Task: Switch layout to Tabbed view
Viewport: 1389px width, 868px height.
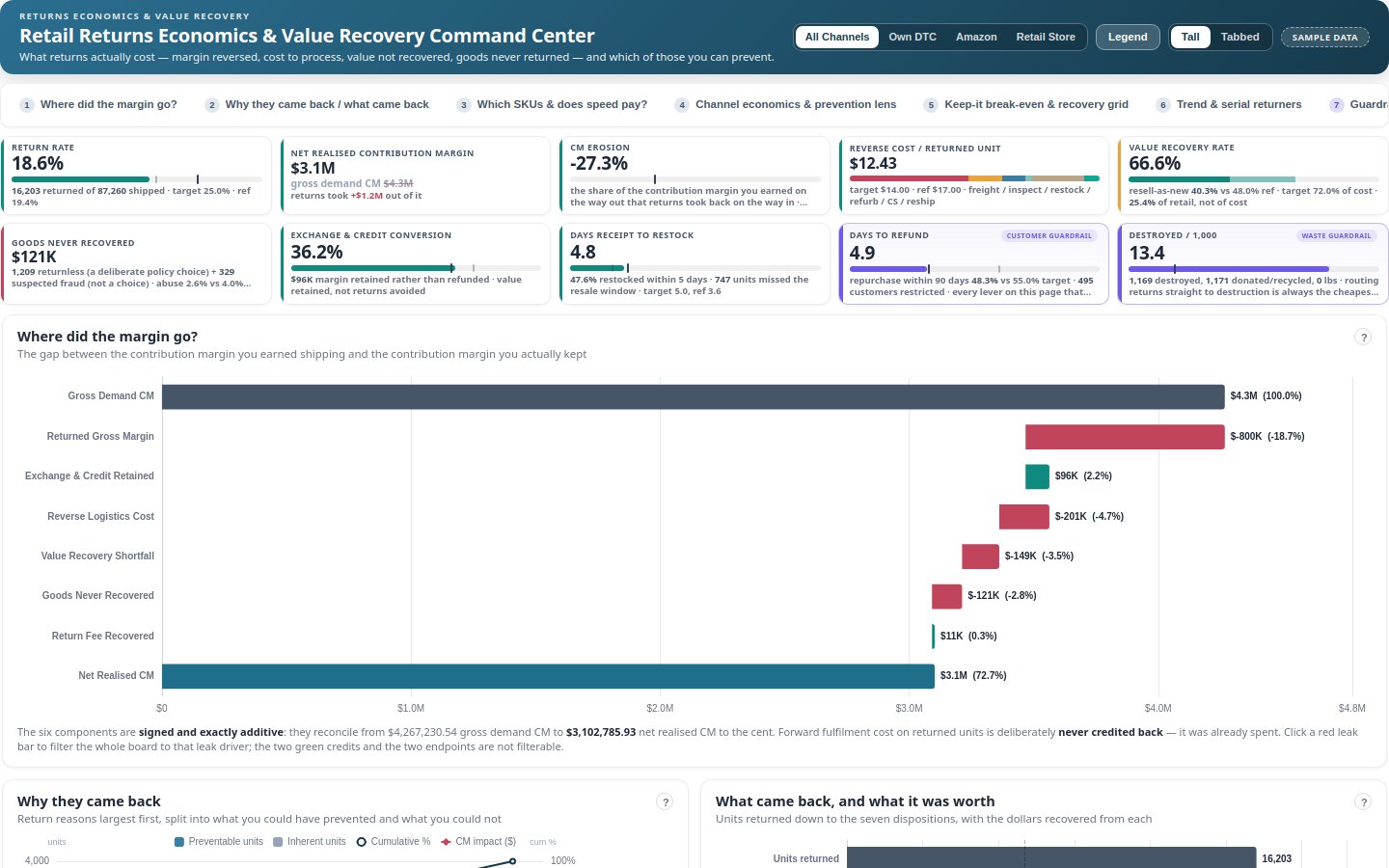Action: coord(1239,37)
